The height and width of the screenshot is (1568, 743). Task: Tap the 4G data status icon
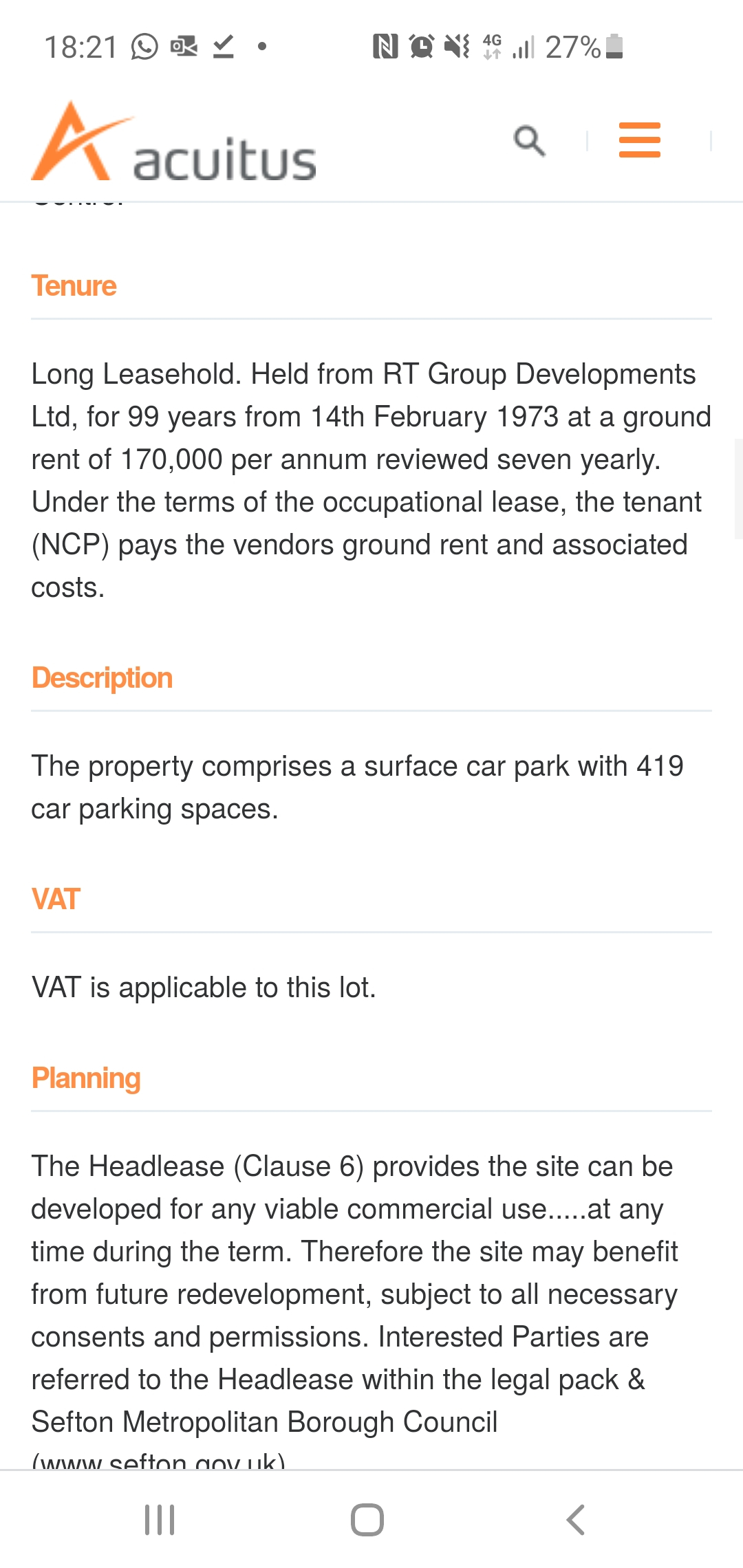[492, 47]
